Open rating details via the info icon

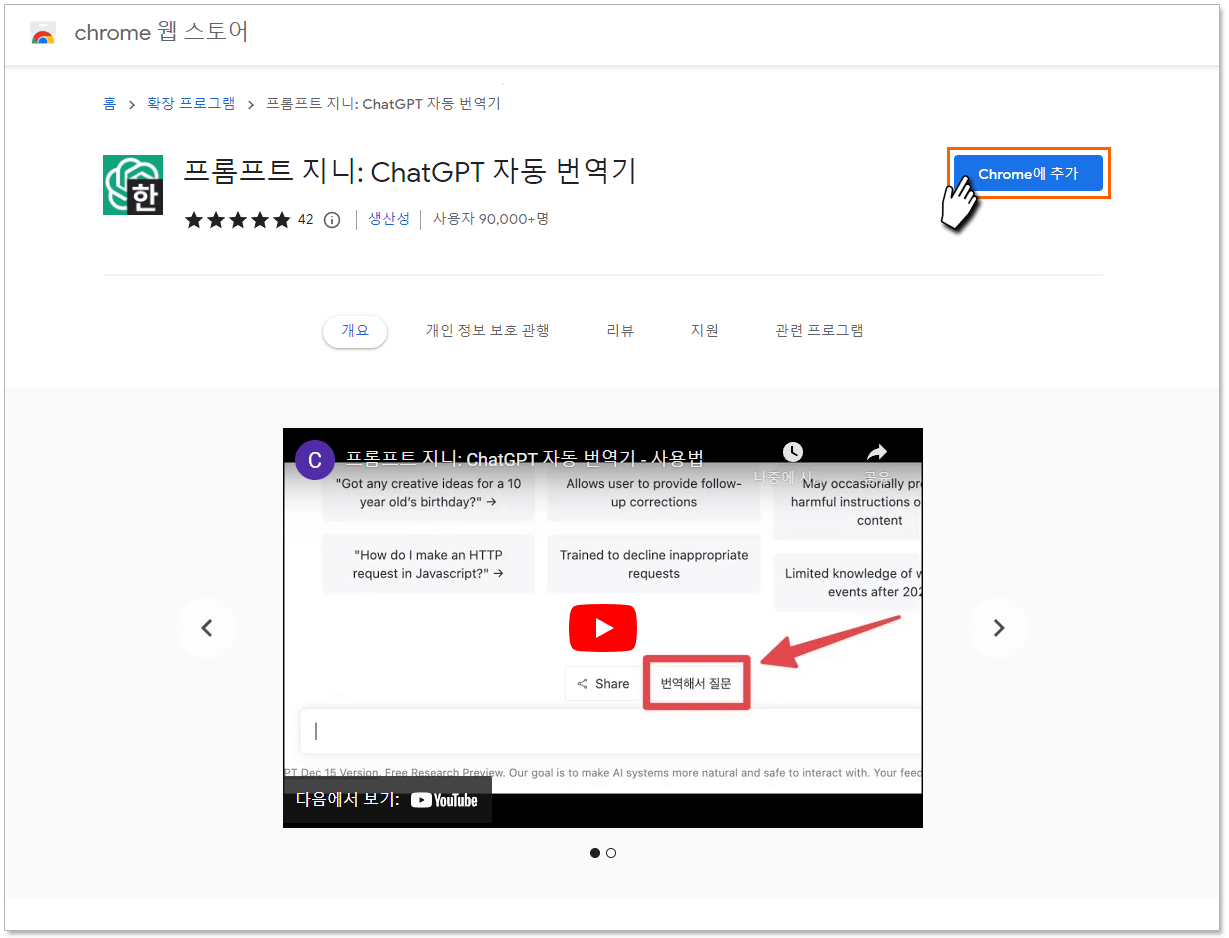(x=331, y=219)
